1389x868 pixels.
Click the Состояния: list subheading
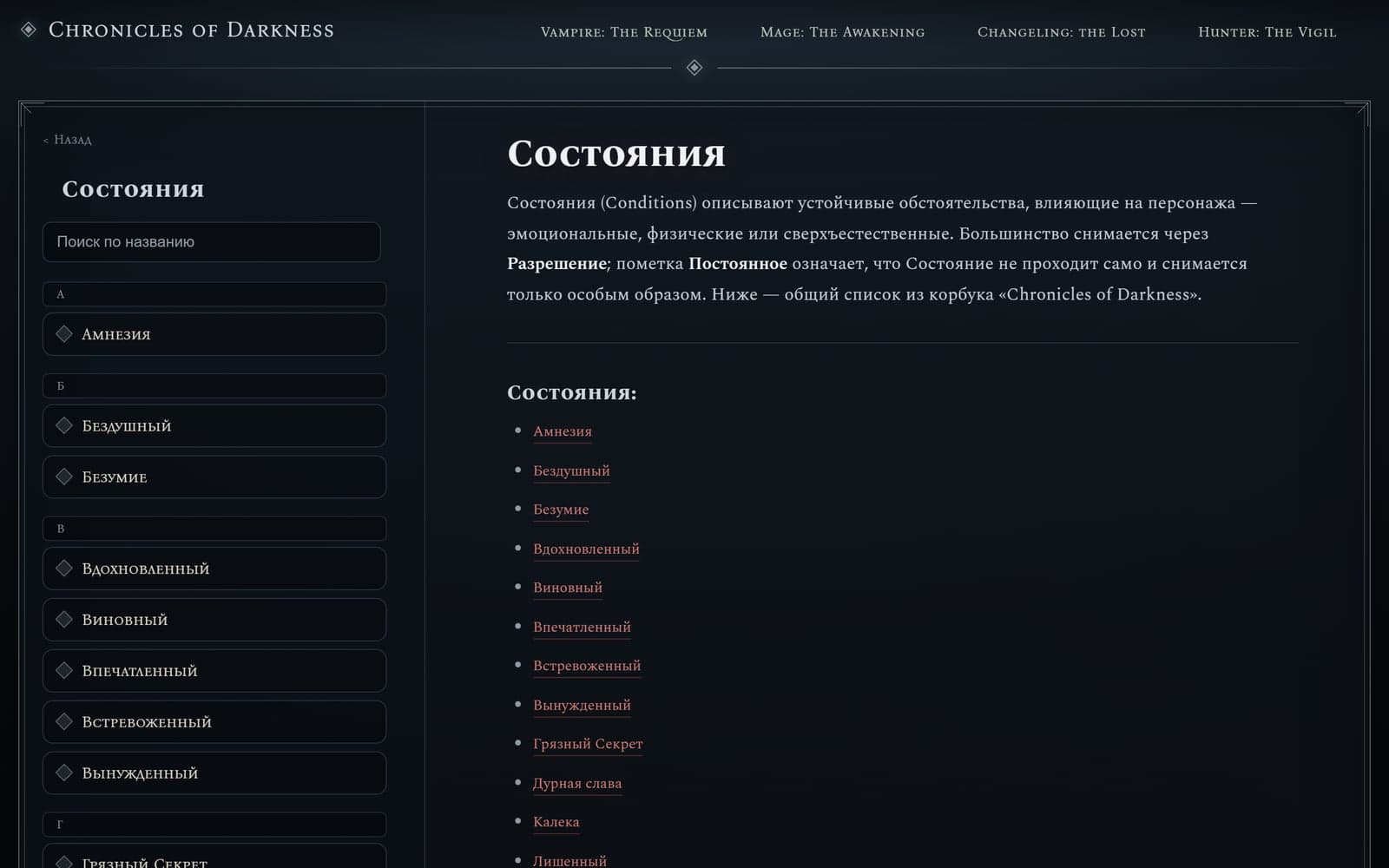572,392
